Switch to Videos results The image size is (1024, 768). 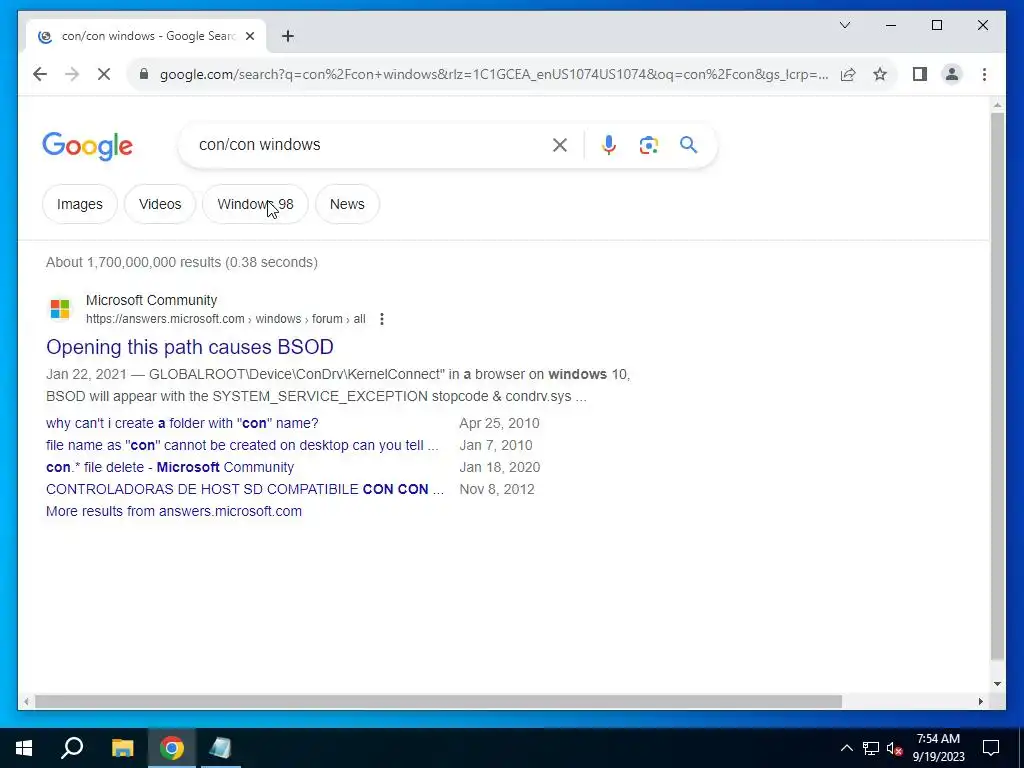pyautogui.click(x=160, y=204)
